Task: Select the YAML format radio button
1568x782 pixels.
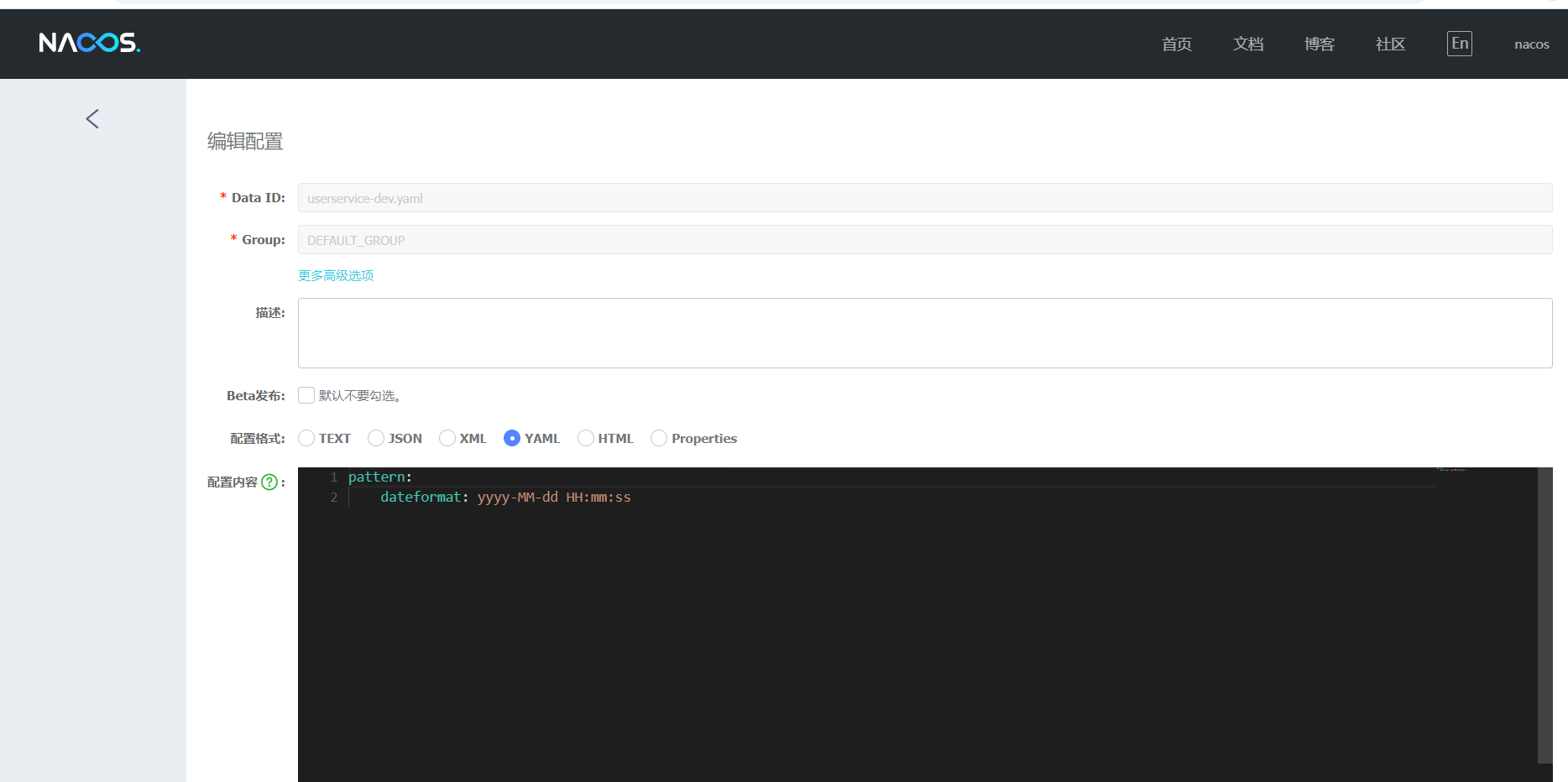Action: [x=512, y=438]
